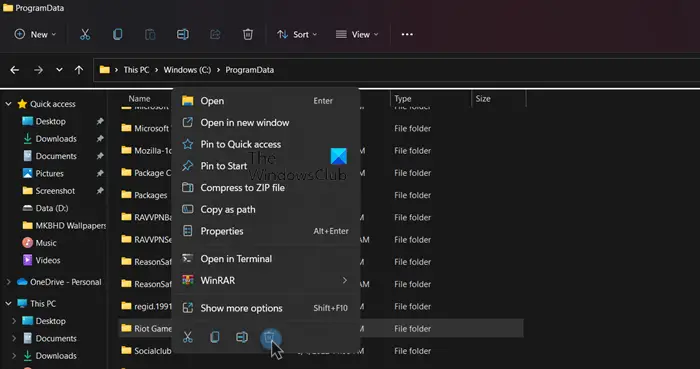Image resolution: width=700 pixels, height=369 pixels.
Task: Sort by the Name column header
Action: point(139,99)
